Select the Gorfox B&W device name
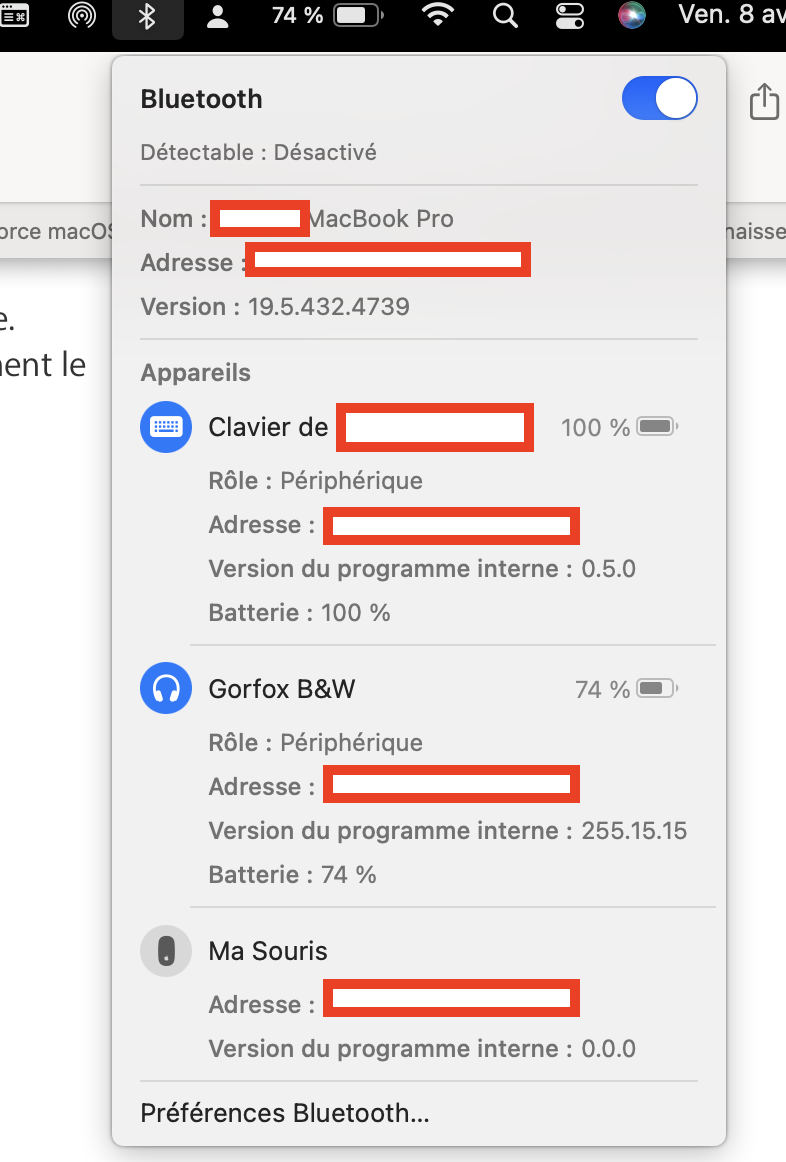The image size is (786, 1162). pos(282,689)
